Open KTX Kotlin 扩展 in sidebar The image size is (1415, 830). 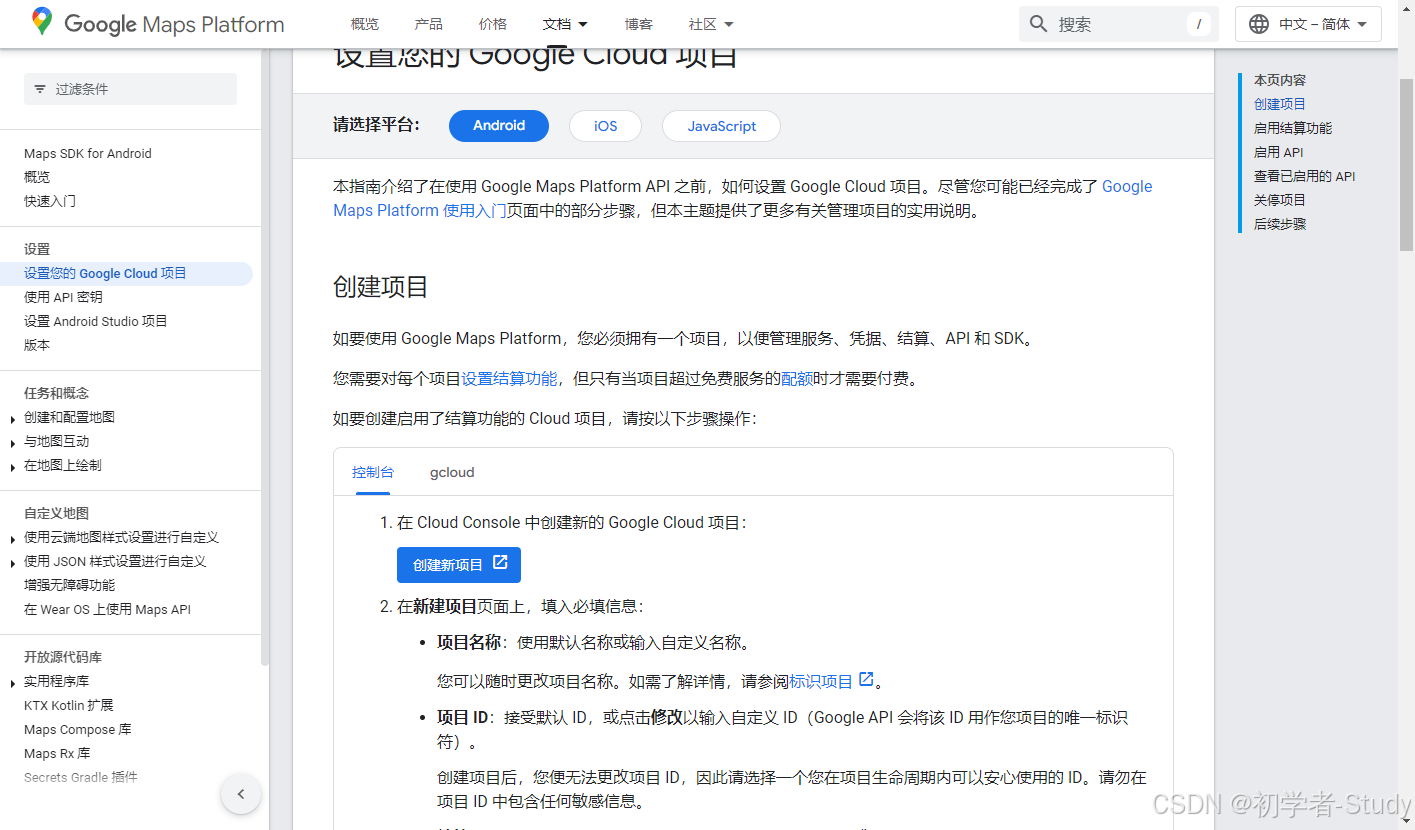[69, 705]
